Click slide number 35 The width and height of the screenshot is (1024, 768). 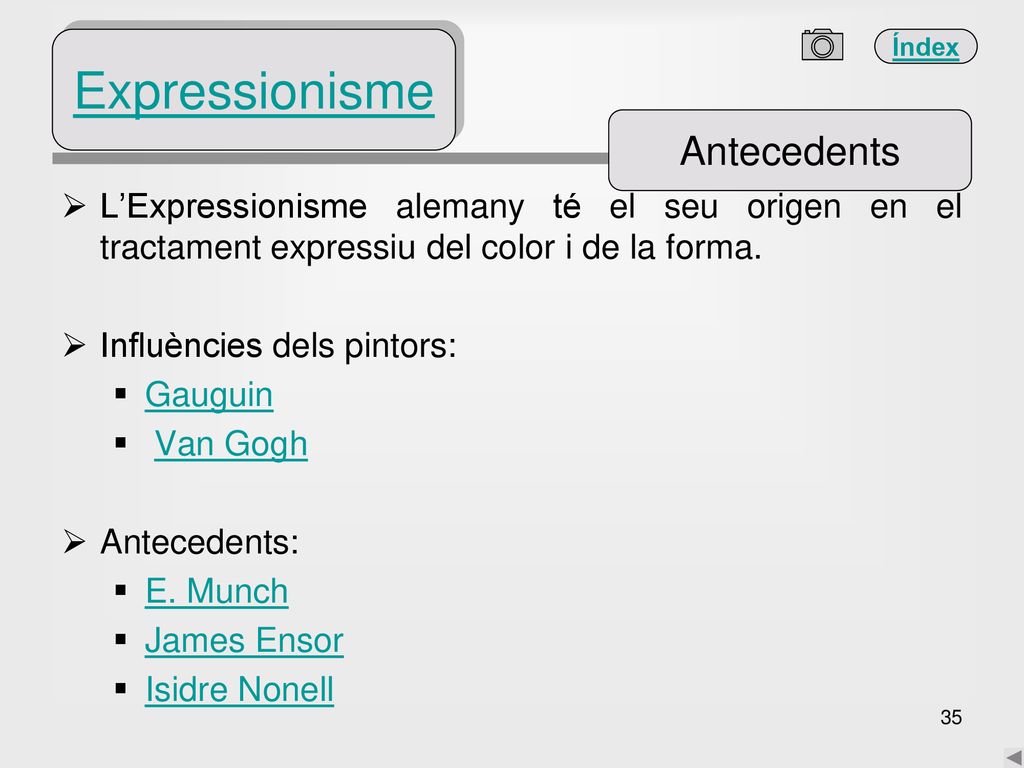click(951, 717)
